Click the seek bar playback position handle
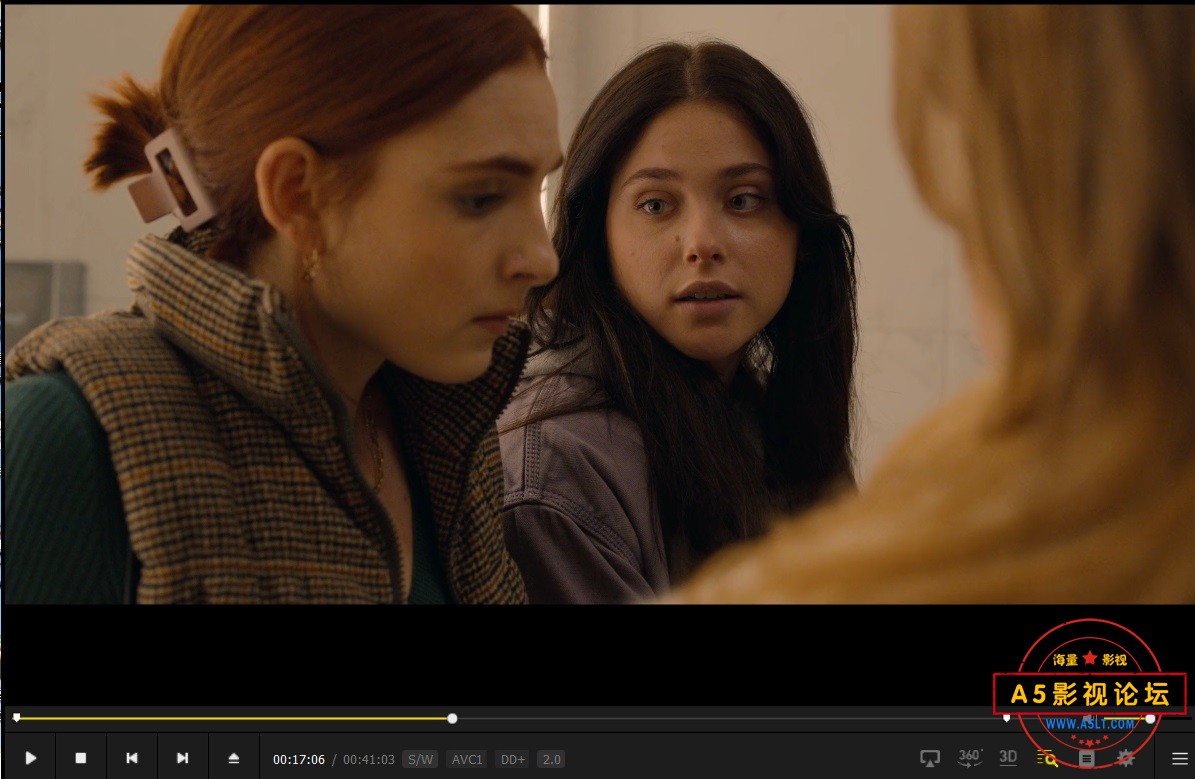The width and height of the screenshot is (1195, 779). [452, 718]
